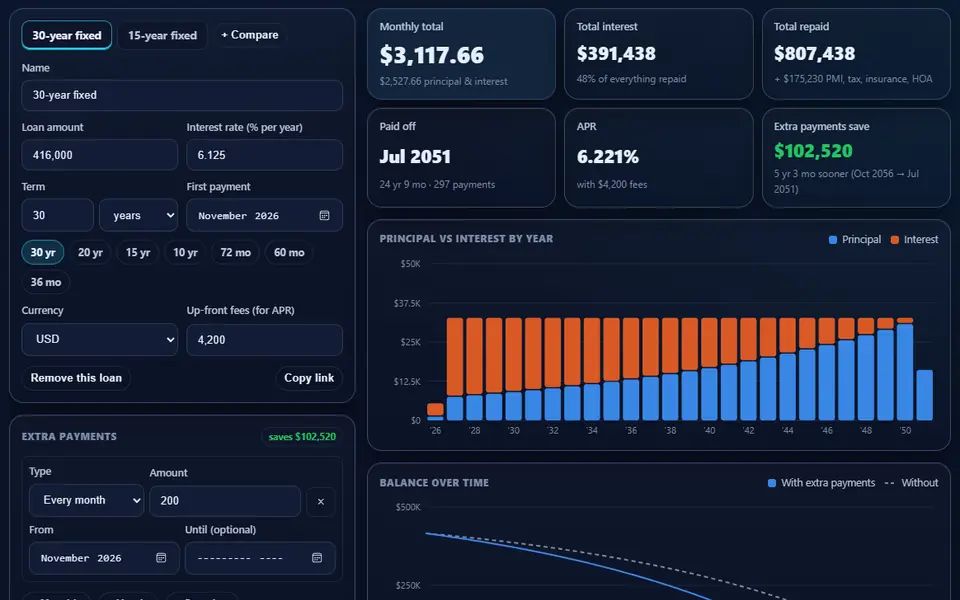Viewport: 960px width, 600px height.
Task: Edit the loan Name field
Action: [182, 95]
